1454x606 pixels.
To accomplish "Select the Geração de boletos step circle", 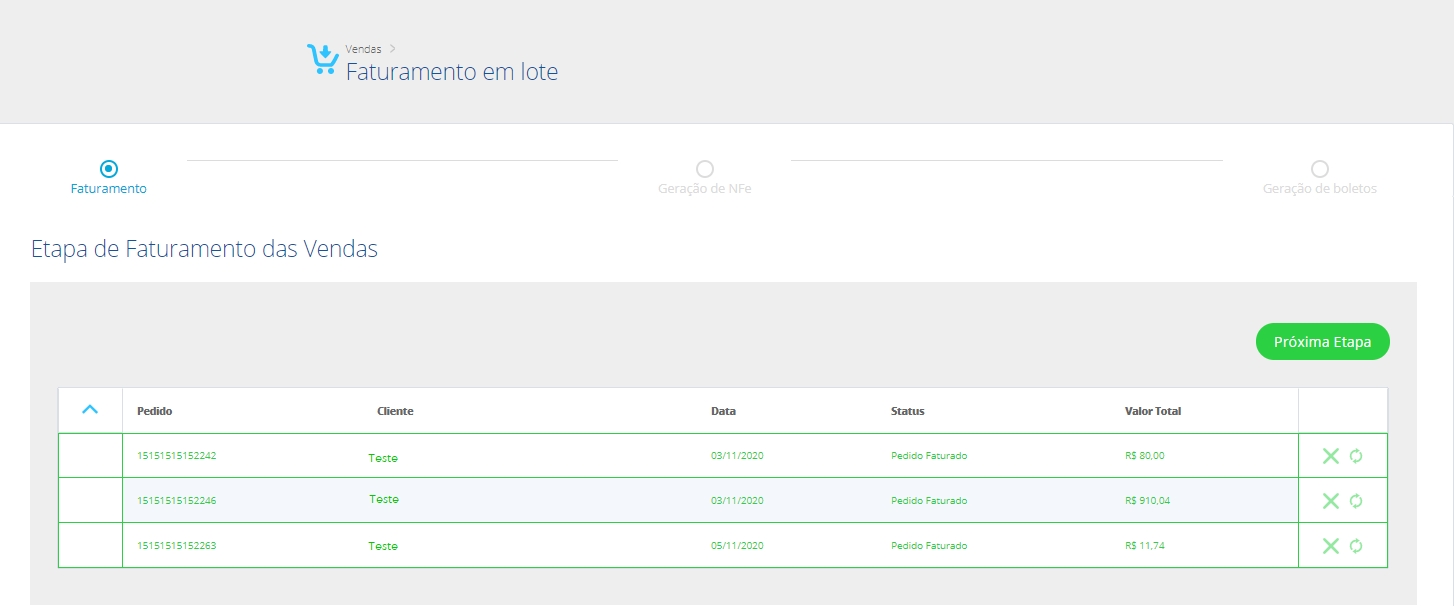I will (1320, 169).
